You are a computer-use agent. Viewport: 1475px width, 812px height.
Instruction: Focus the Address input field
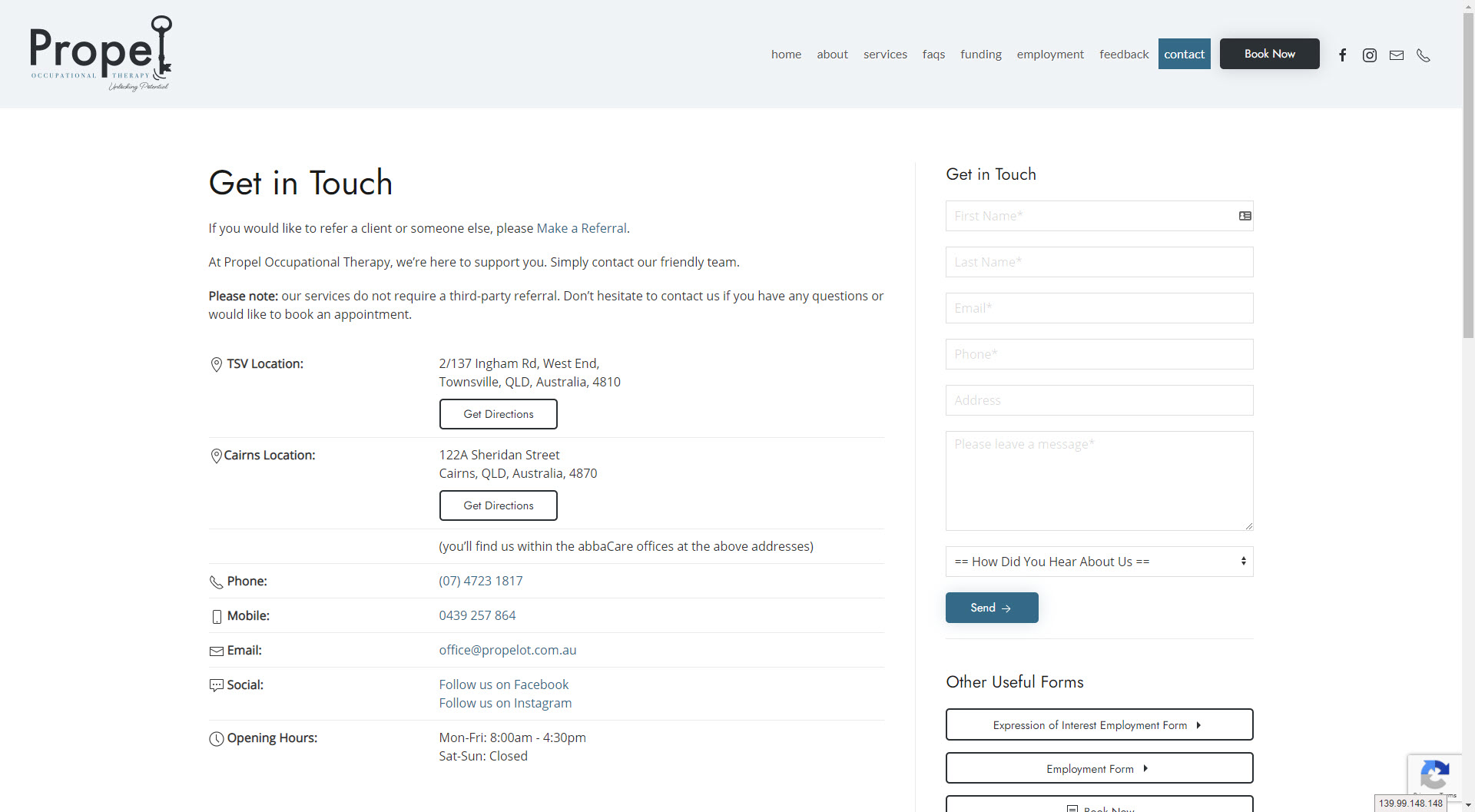(x=1099, y=400)
